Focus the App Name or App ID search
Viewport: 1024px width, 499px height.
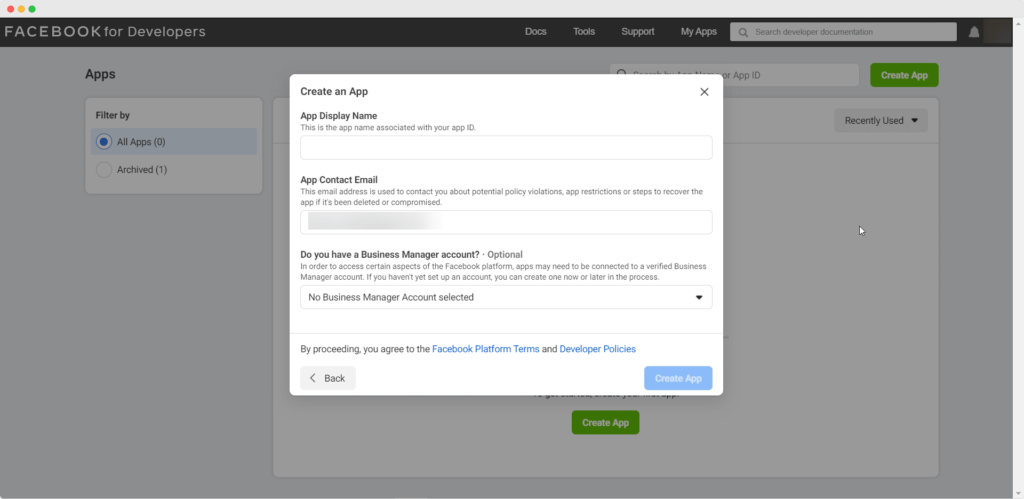coord(734,75)
